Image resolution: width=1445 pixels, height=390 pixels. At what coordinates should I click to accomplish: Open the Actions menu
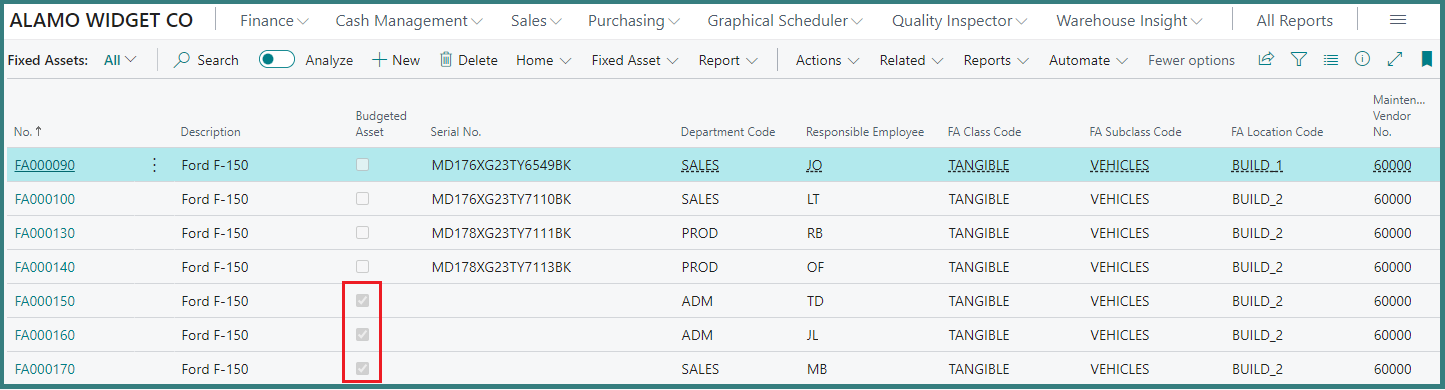[x=827, y=60]
